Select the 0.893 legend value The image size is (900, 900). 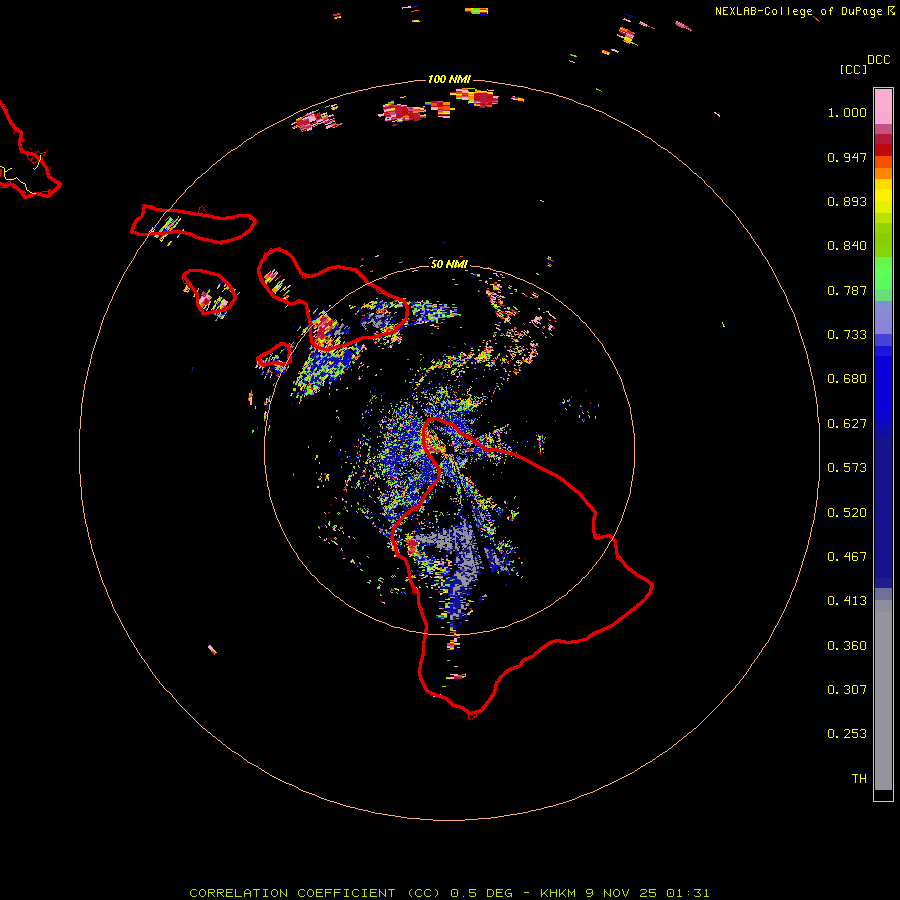847,201
